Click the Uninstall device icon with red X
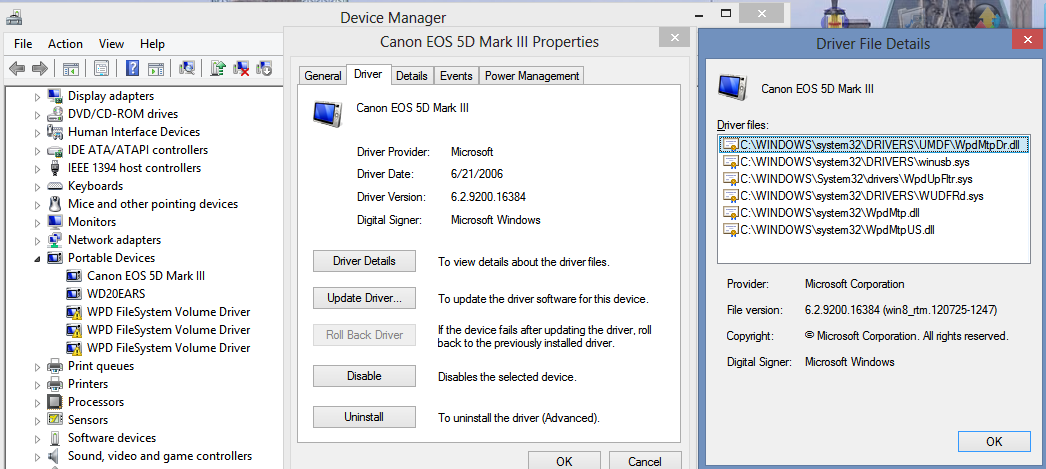This screenshot has height=469, width=1046. tap(241, 69)
